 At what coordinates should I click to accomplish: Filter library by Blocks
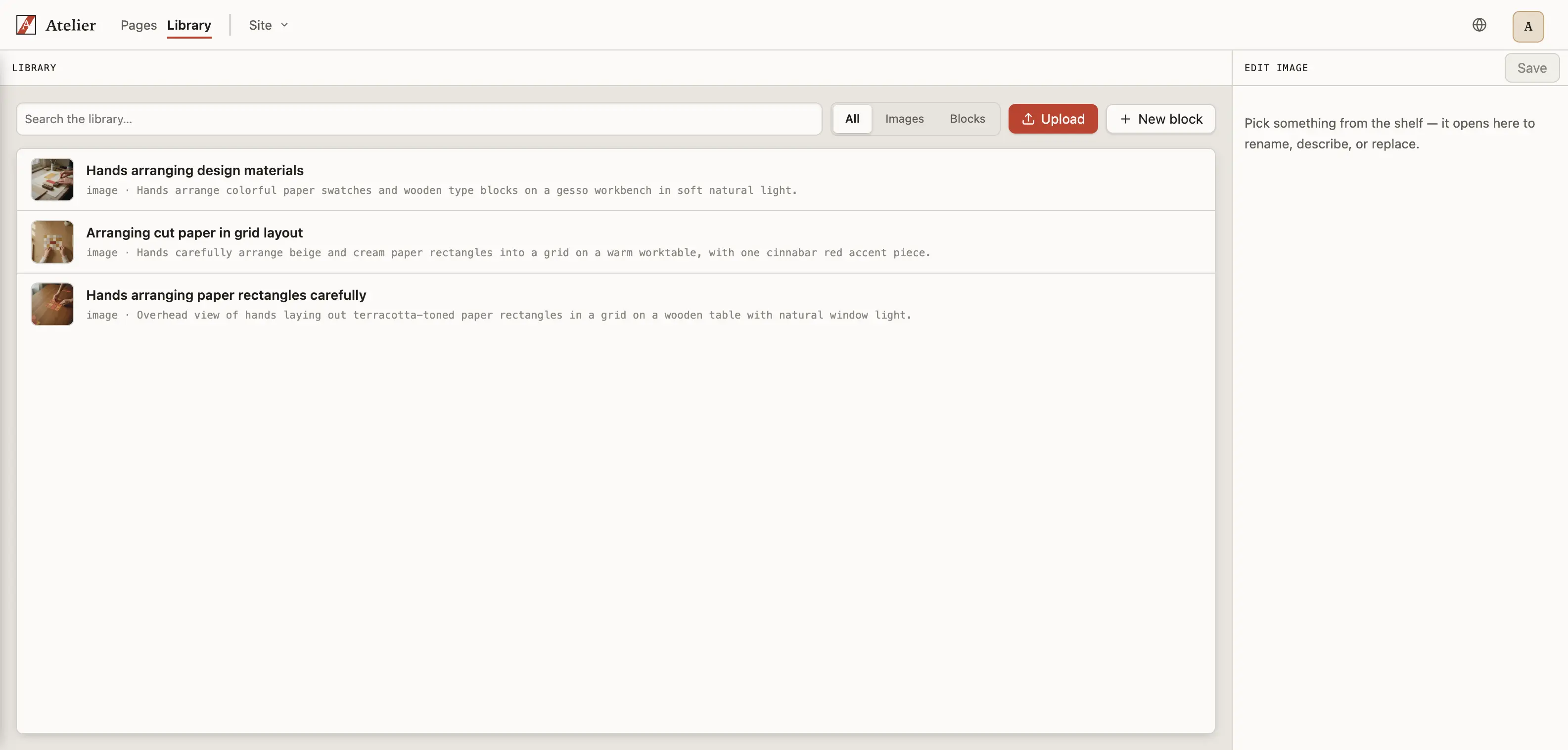967,119
